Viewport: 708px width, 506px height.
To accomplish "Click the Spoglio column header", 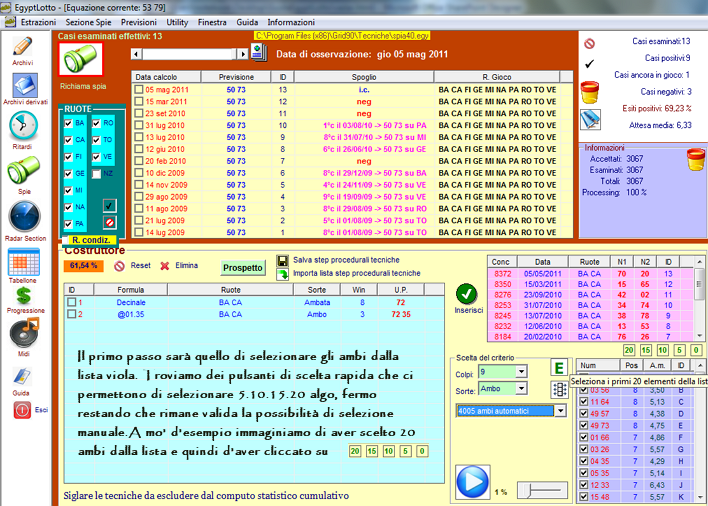I will [x=364, y=77].
